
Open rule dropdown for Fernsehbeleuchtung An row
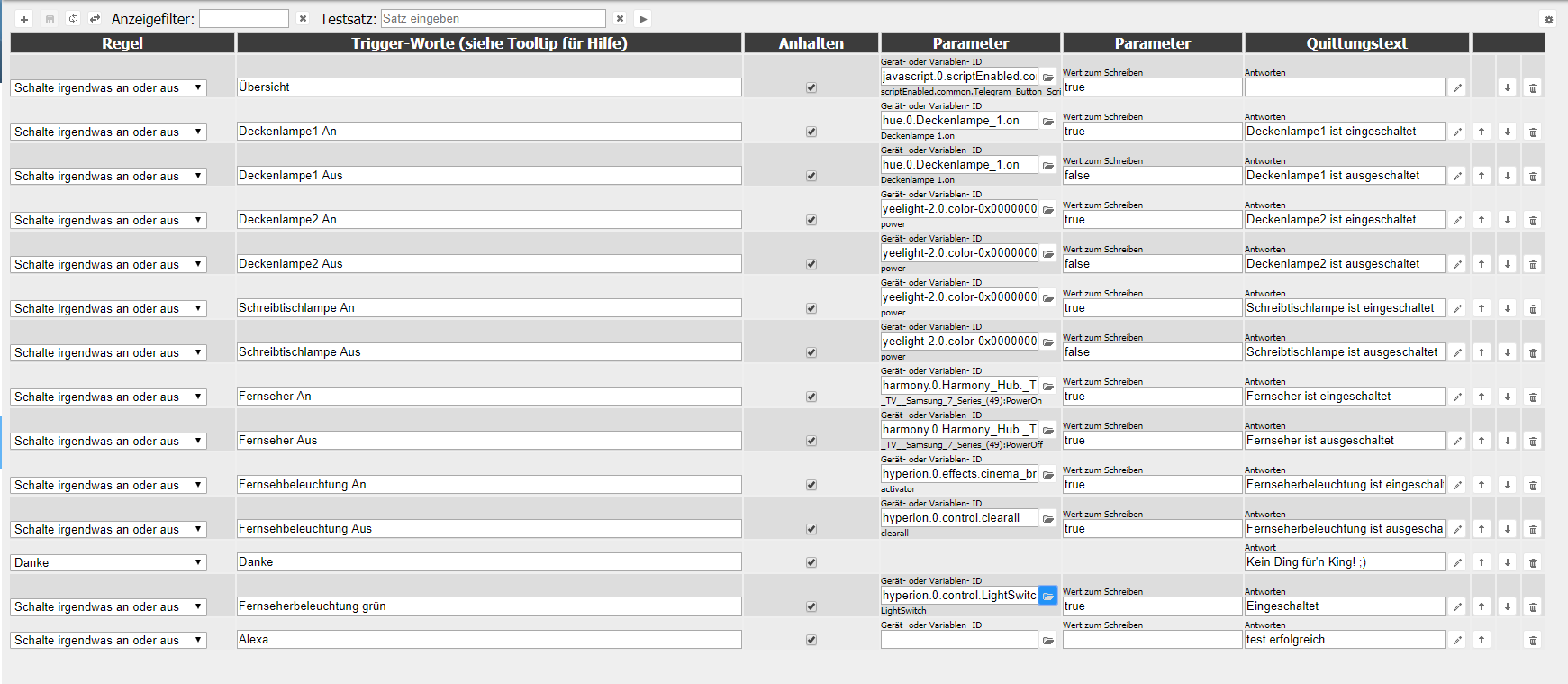coord(109,485)
